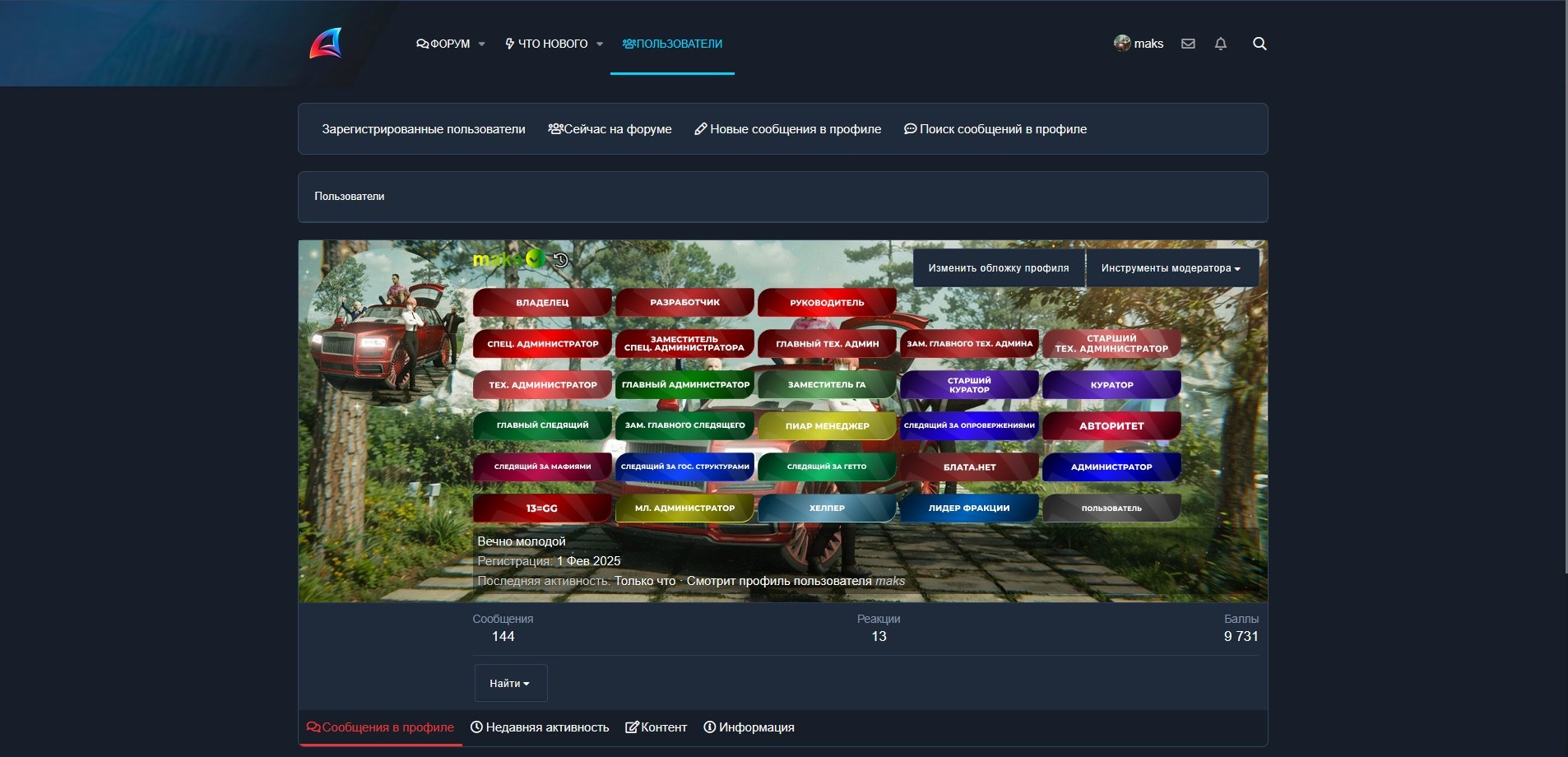The width and height of the screenshot is (1568, 757).
Task: Click the forum logo in header
Action: tap(326, 44)
